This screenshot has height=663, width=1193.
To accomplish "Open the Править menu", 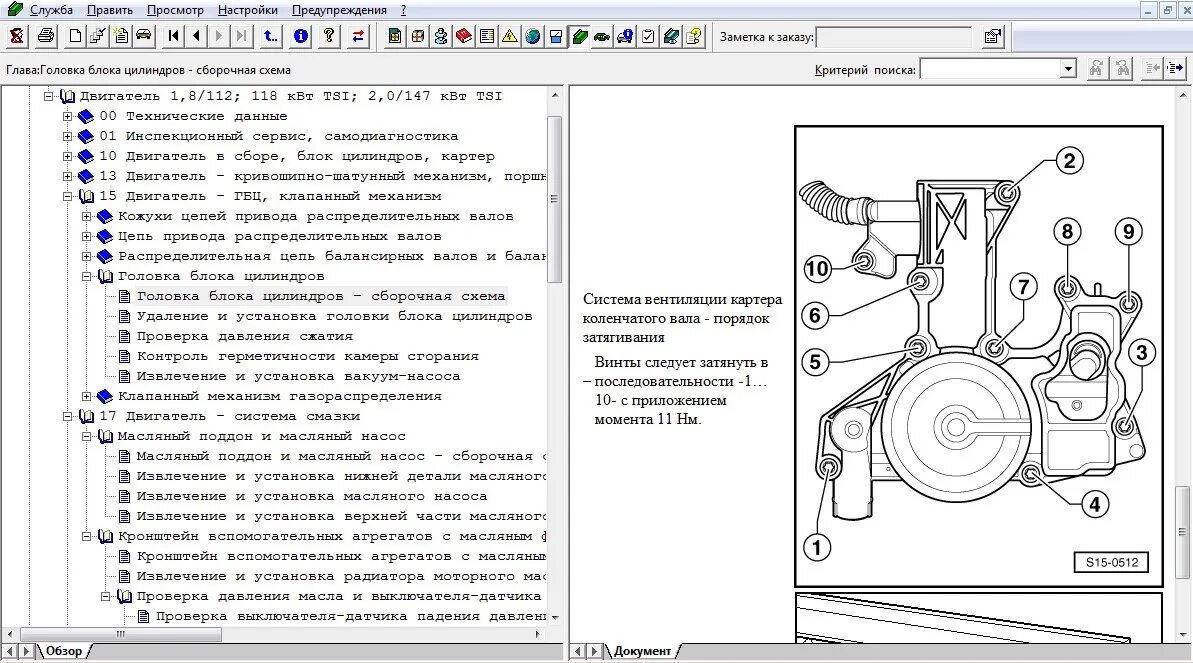I will 110,10.
